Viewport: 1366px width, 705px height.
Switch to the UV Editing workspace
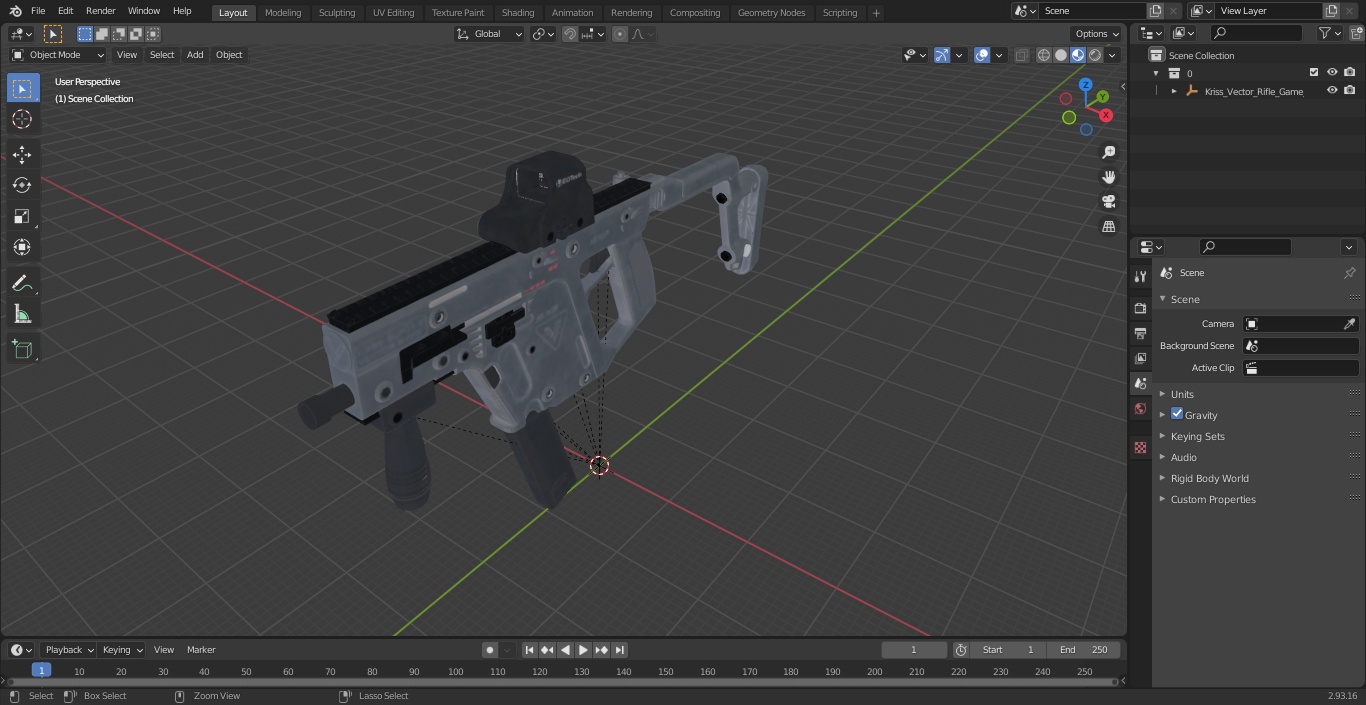click(x=393, y=13)
